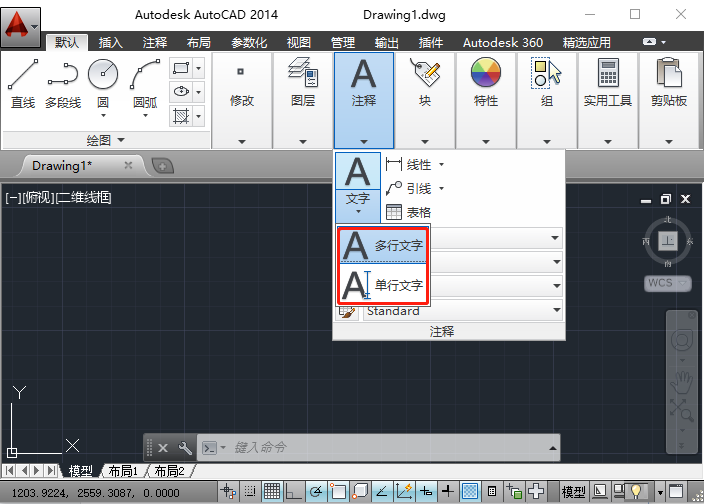Expand the 文字 text button dropdown arrow
Viewport: 704px width, 504px height.
point(358,211)
